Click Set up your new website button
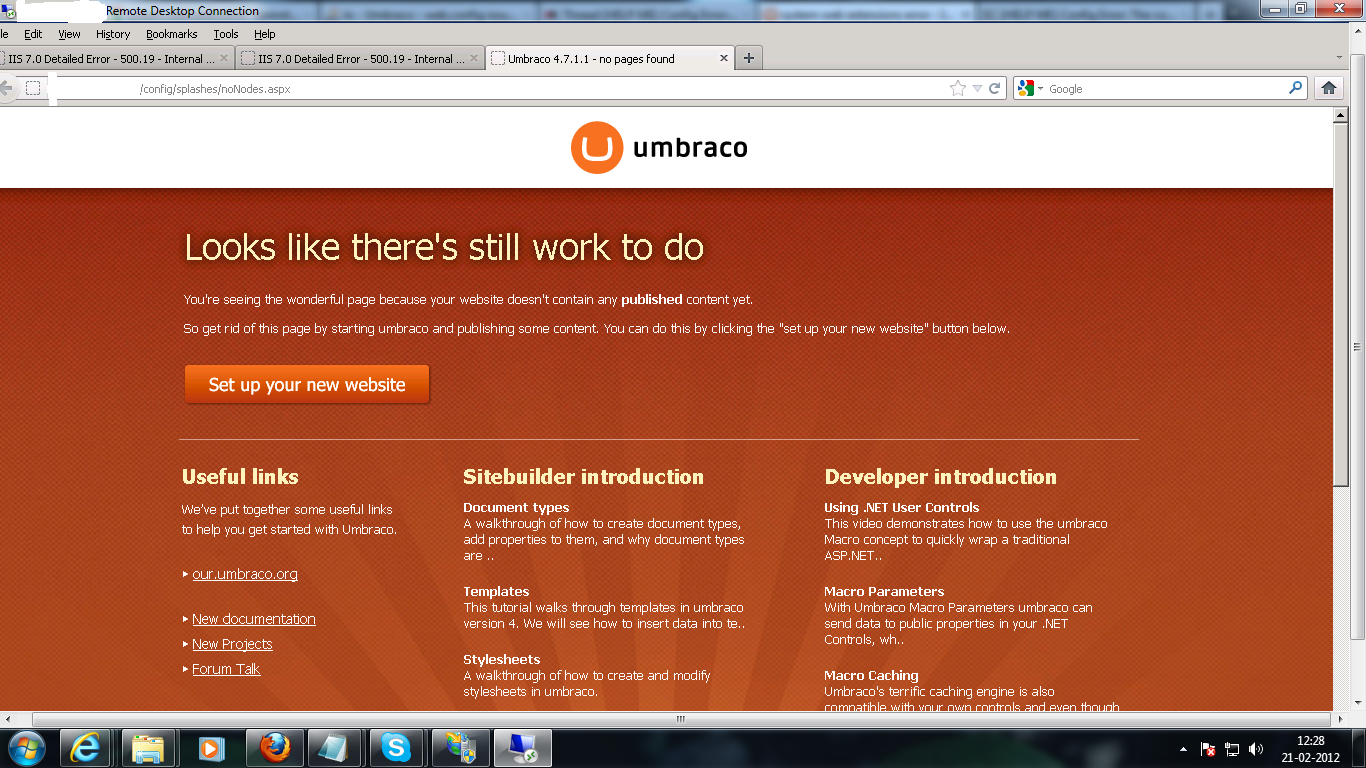 (307, 385)
